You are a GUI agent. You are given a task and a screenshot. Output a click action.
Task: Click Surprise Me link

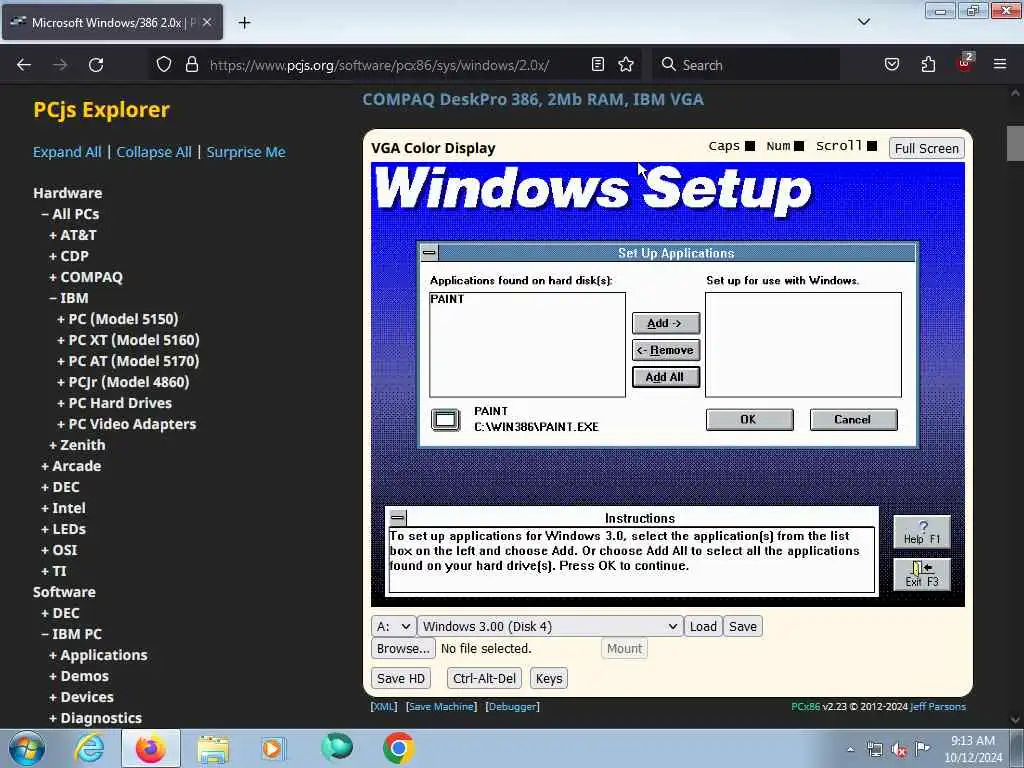tap(246, 152)
